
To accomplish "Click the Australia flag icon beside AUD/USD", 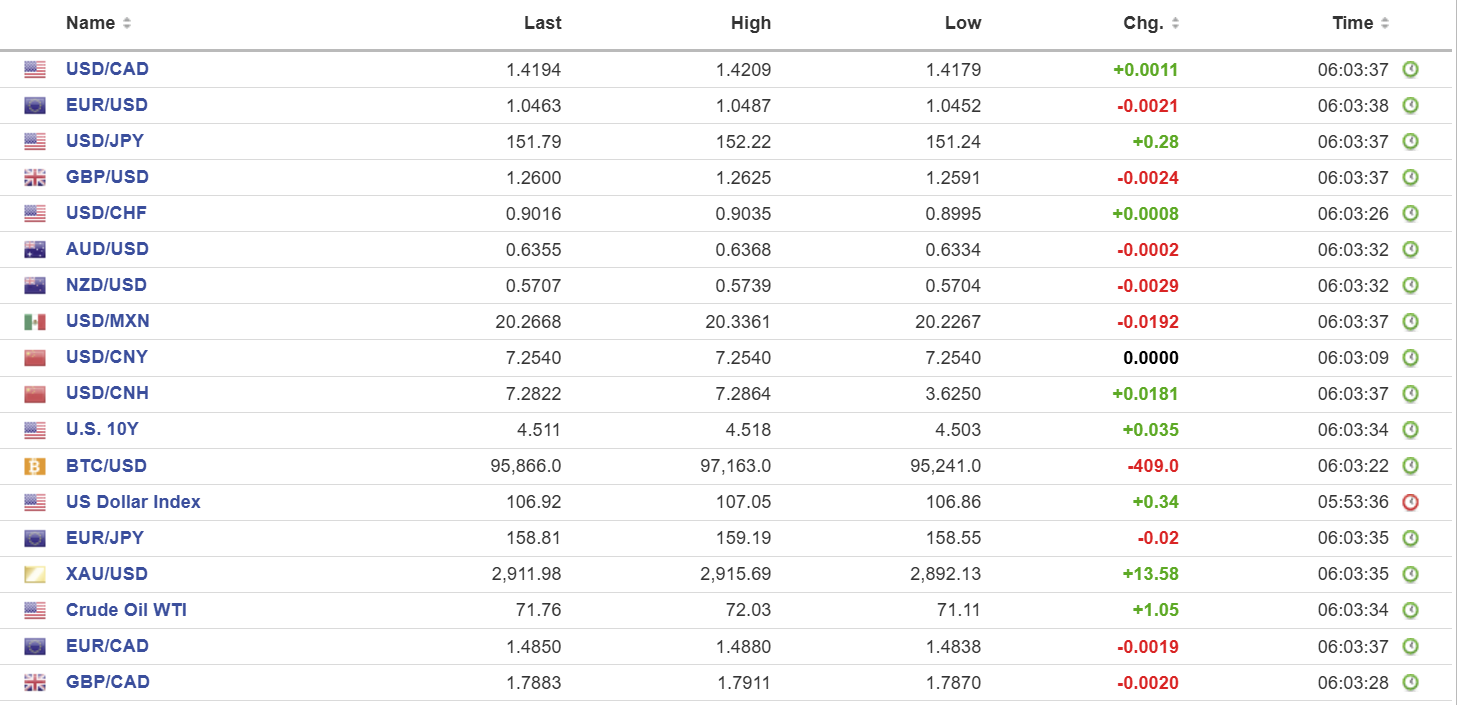I will pos(35,250).
